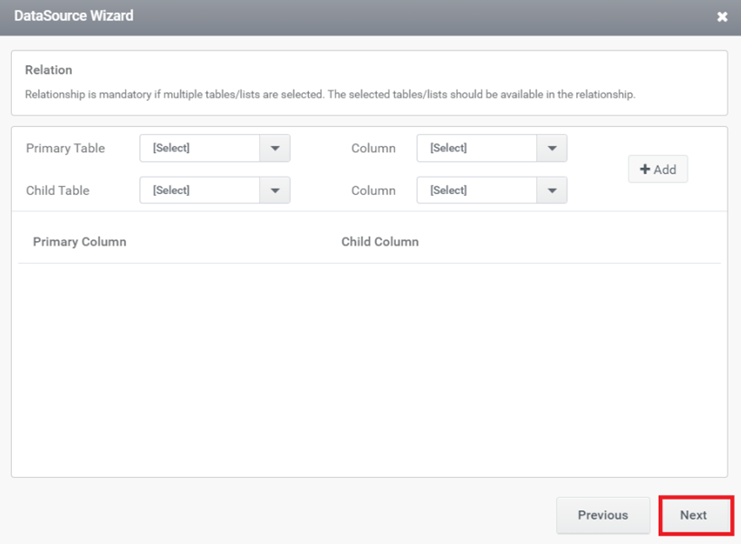Click the Child Table label

pos(58,190)
